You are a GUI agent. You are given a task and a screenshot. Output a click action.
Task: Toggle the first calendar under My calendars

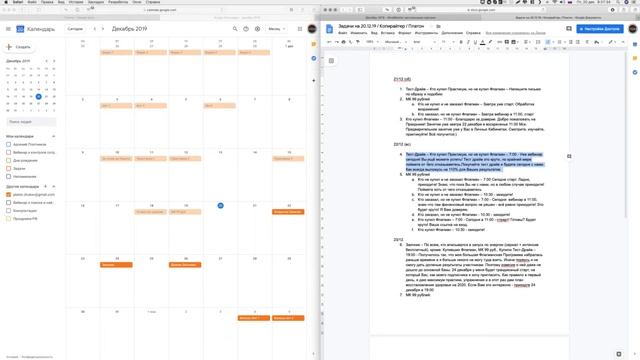tap(9, 144)
